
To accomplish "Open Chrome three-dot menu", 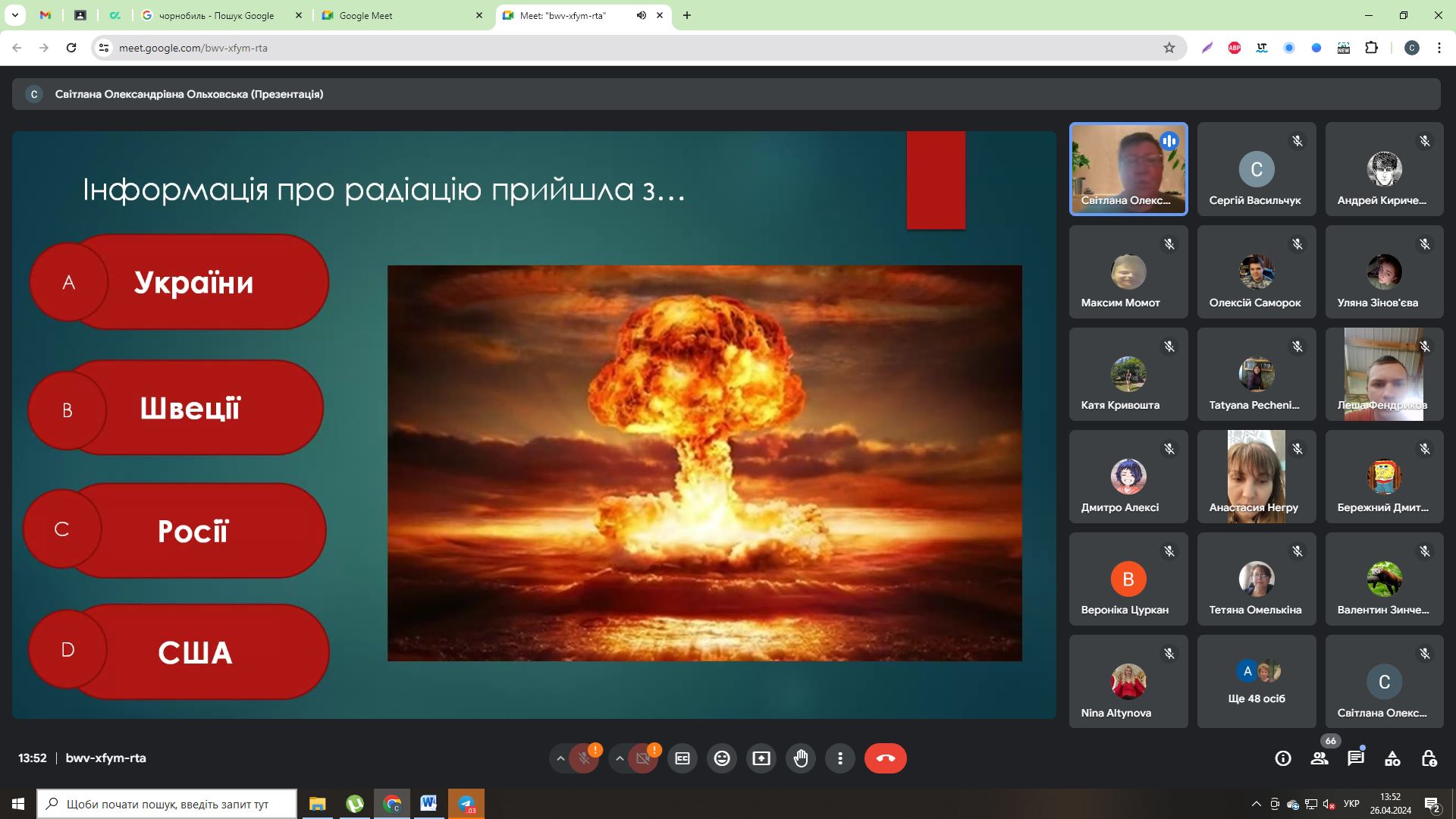I will (x=1439, y=48).
